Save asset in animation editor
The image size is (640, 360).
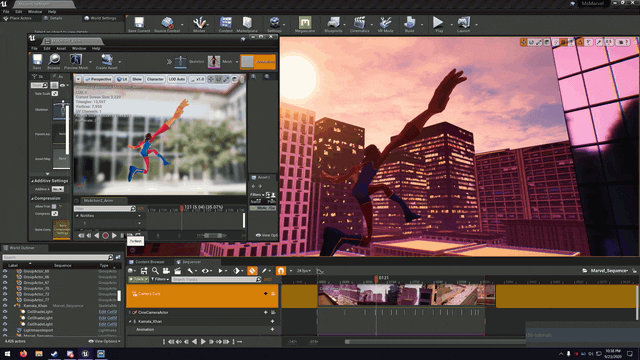37,62
